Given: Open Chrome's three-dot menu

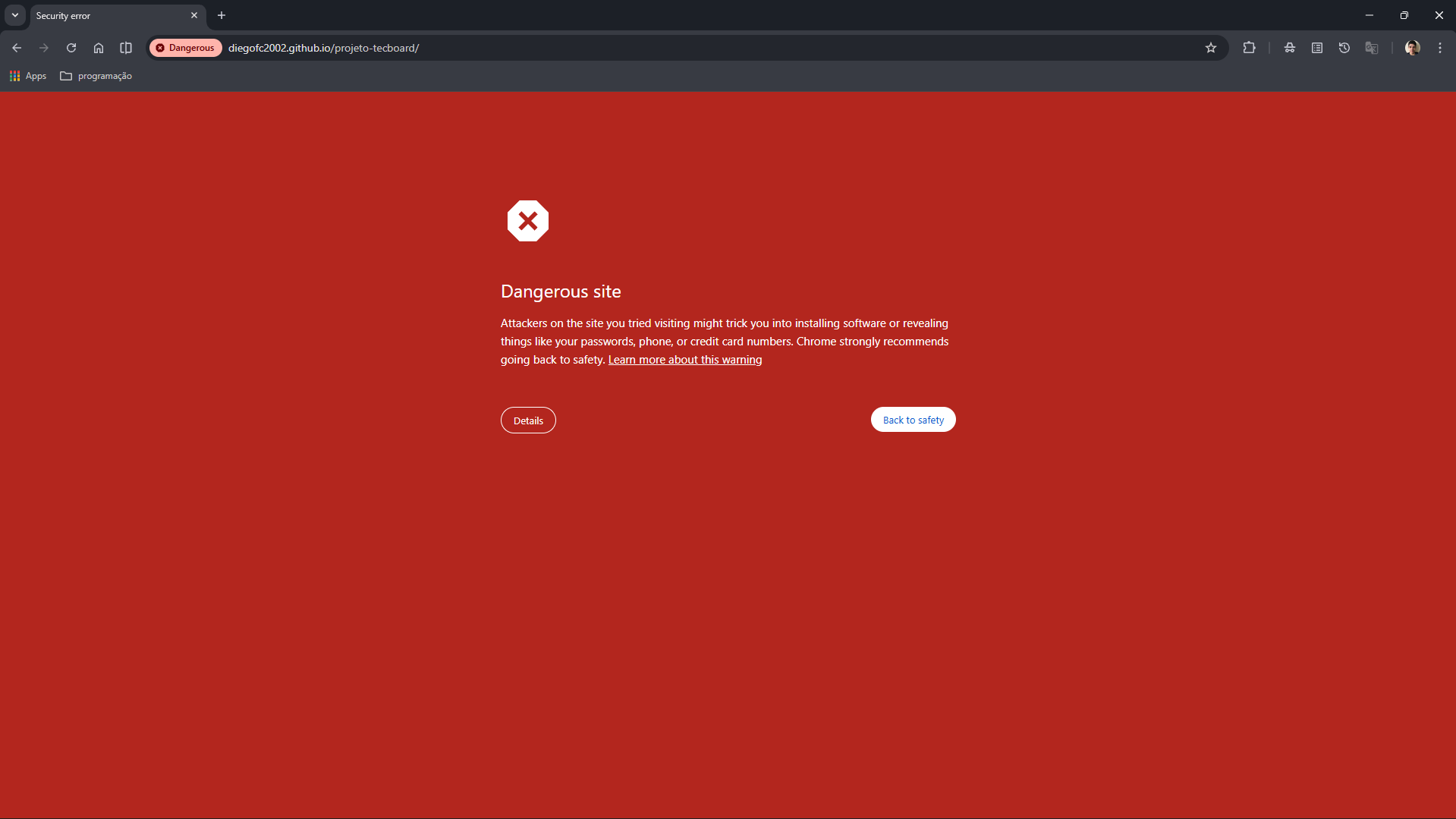Looking at the screenshot, I should pyautogui.click(x=1440, y=48).
